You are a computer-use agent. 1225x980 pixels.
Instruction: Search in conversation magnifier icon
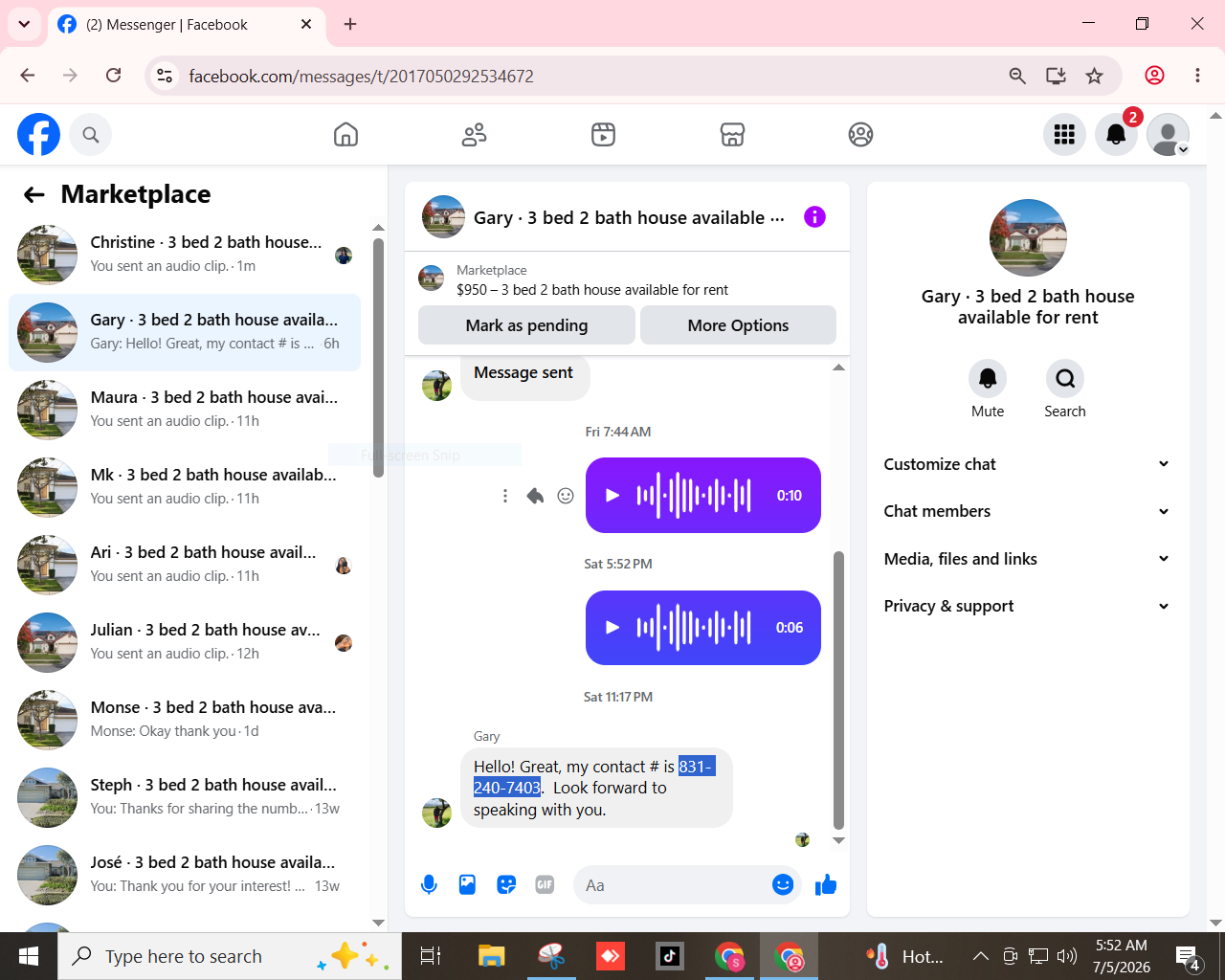1065,379
